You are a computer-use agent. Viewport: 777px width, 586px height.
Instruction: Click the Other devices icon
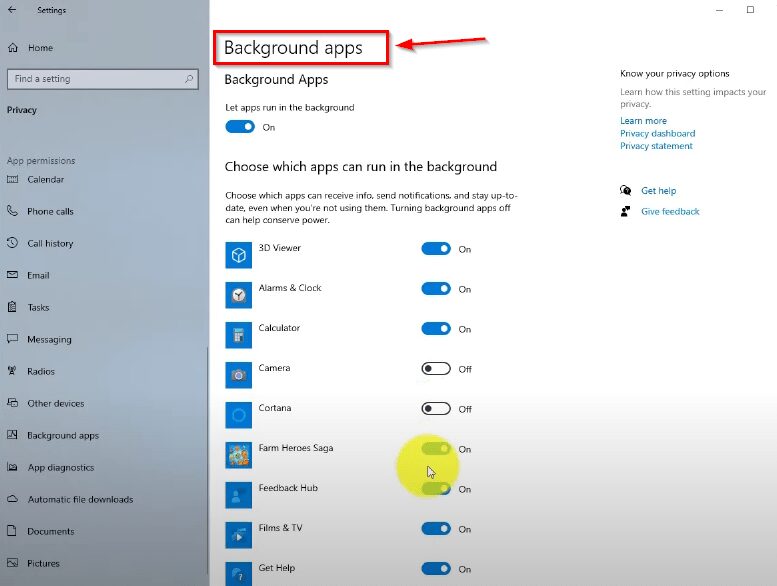click(x=12, y=403)
